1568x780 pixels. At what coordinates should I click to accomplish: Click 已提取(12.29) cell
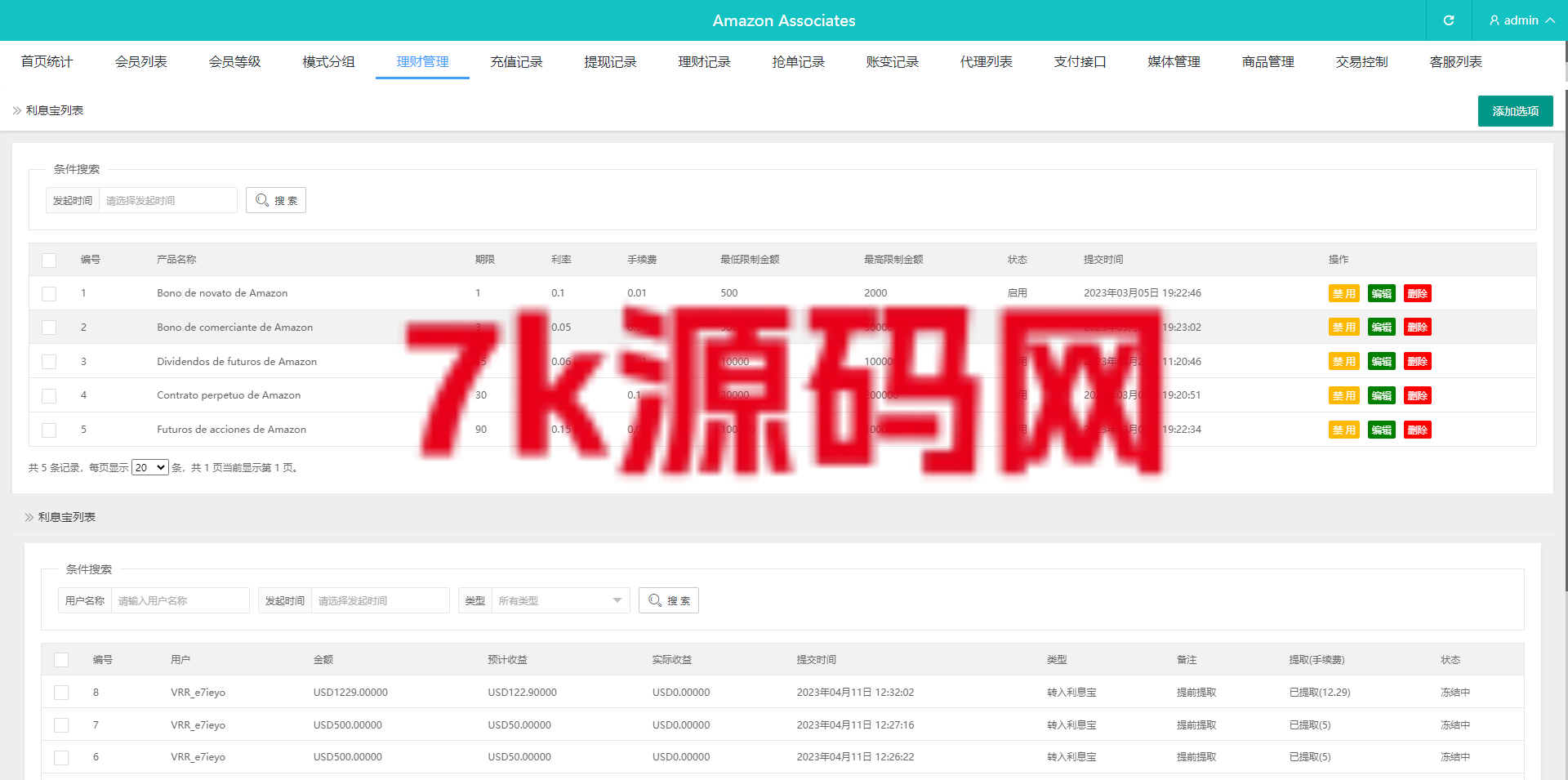pos(1320,693)
